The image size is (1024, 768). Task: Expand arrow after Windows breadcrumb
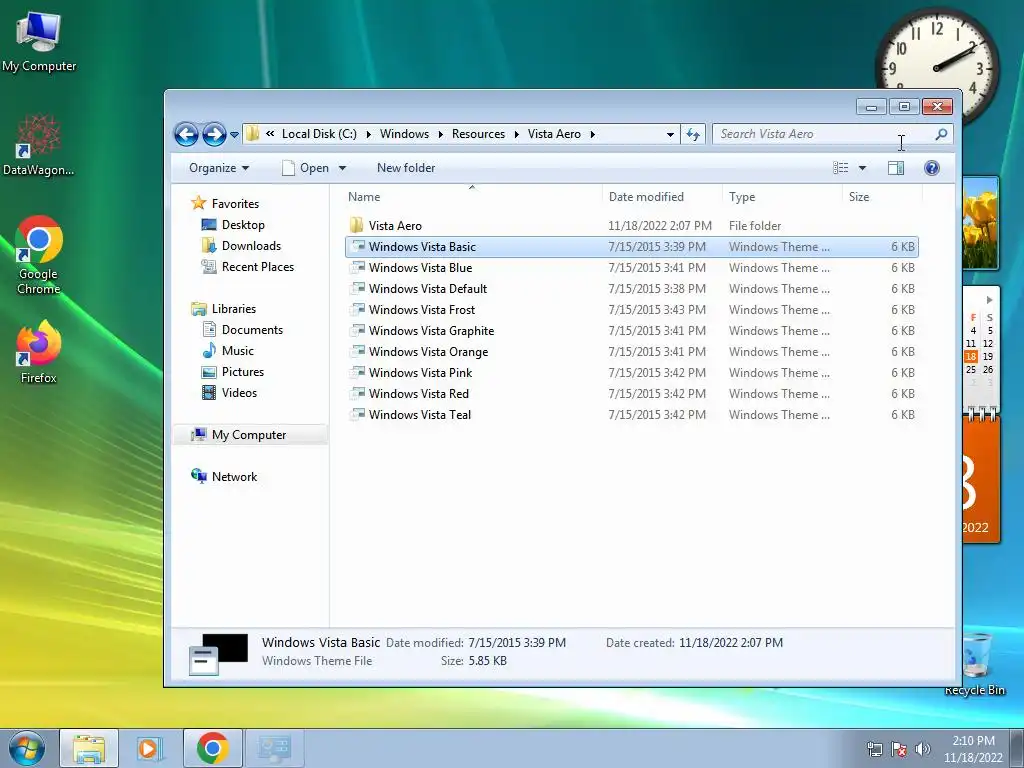[x=441, y=135]
